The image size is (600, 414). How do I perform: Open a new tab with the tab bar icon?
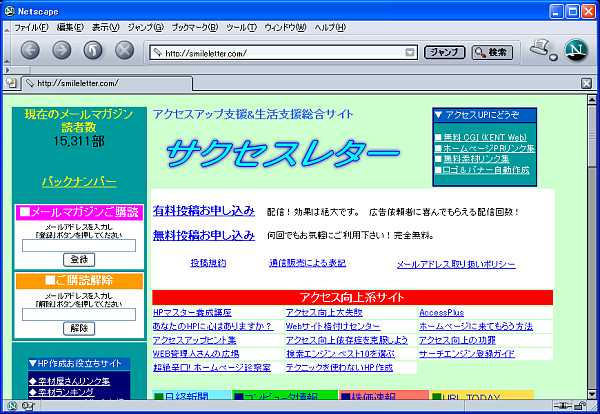pyautogui.click(x=10, y=83)
